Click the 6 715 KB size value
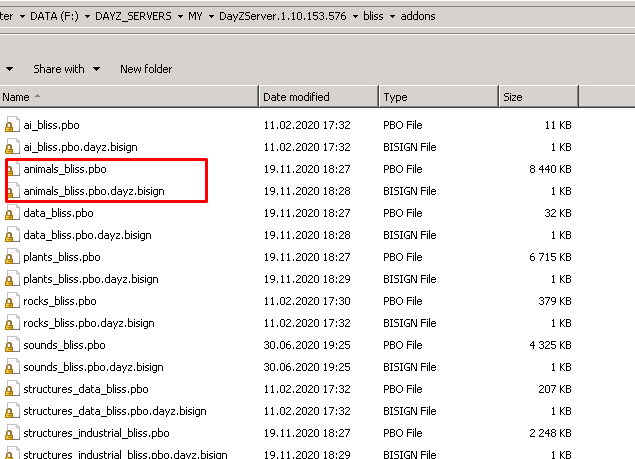This screenshot has width=635, height=459. coord(550,257)
